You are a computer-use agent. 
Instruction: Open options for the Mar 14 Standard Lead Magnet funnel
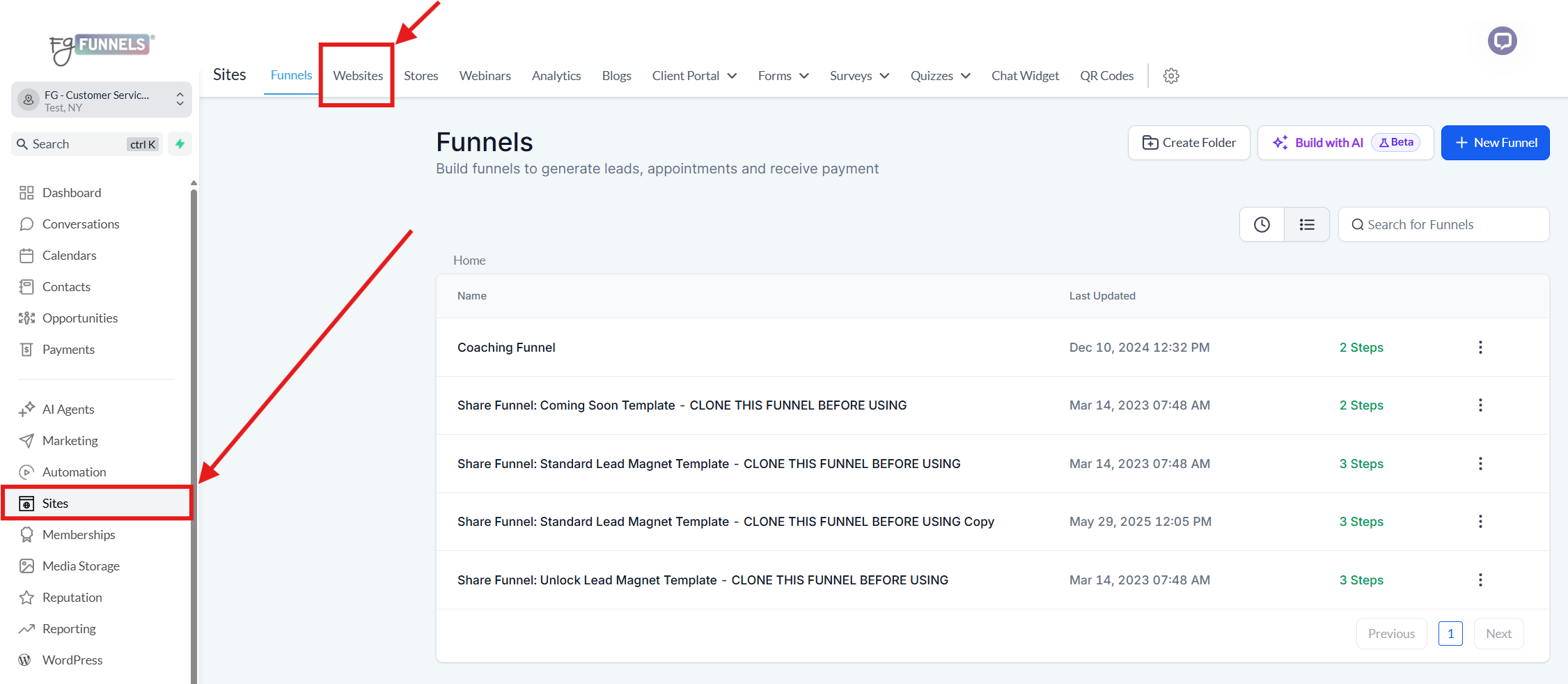point(1480,464)
